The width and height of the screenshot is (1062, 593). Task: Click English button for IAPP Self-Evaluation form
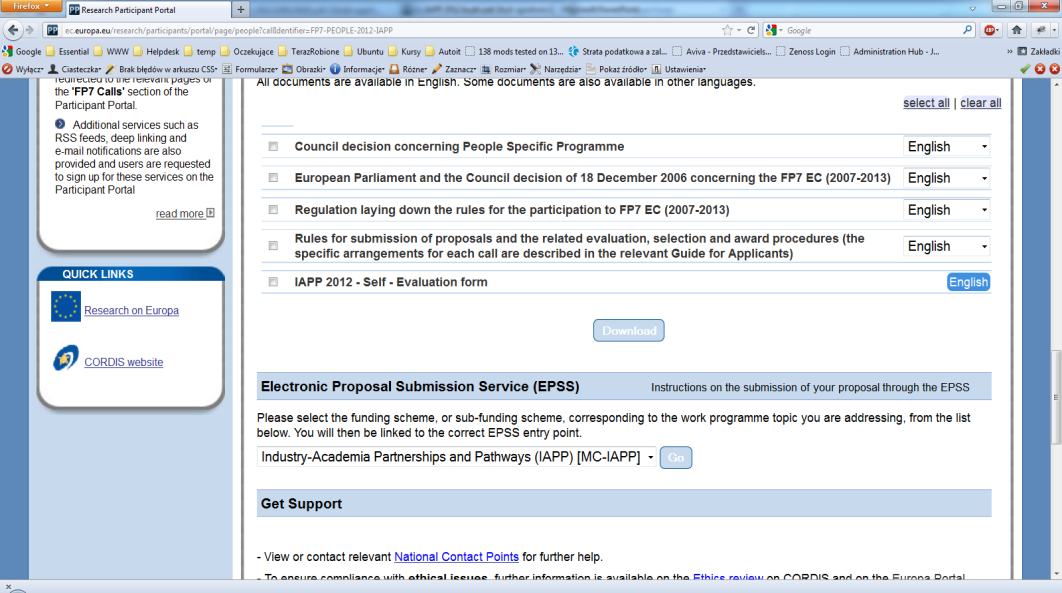point(968,282)
